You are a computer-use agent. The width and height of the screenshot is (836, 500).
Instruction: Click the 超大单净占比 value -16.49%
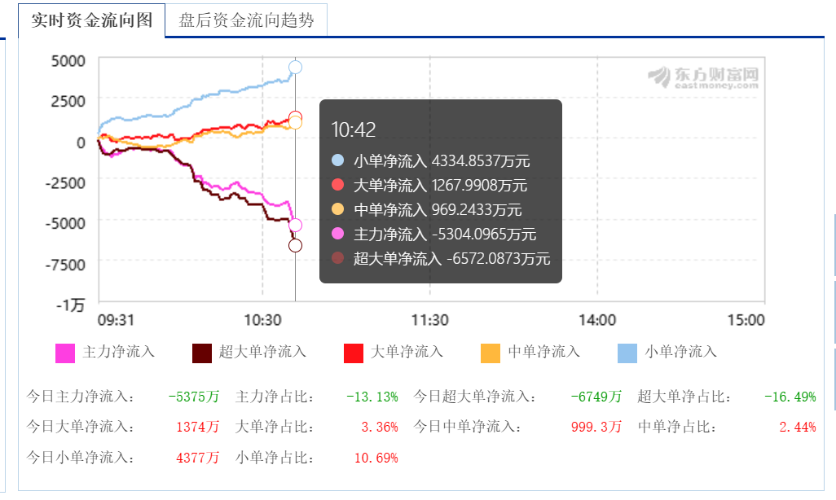coord(789,397)
